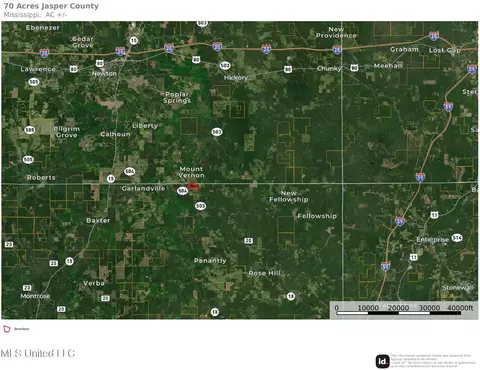Image resolution: width=480 pixels, height=370 pixels.
Task: Click the Ebenezer place label
Action: [43, 28]
